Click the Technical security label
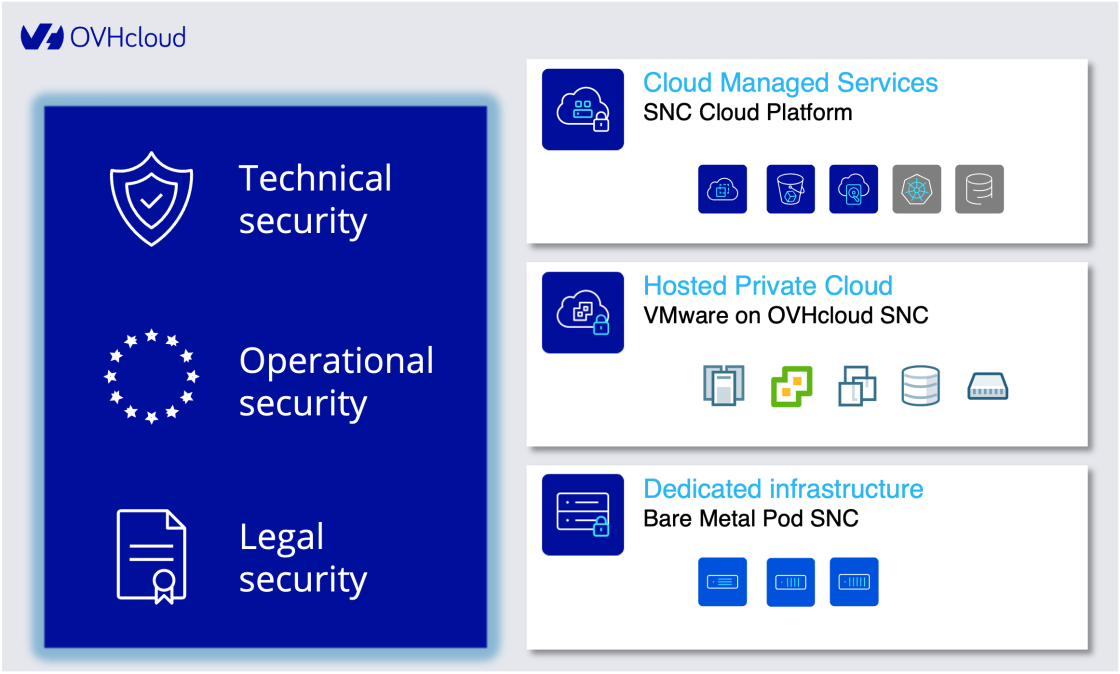Viewport: 1120px width, 674px height. click(x=315, y=199)
